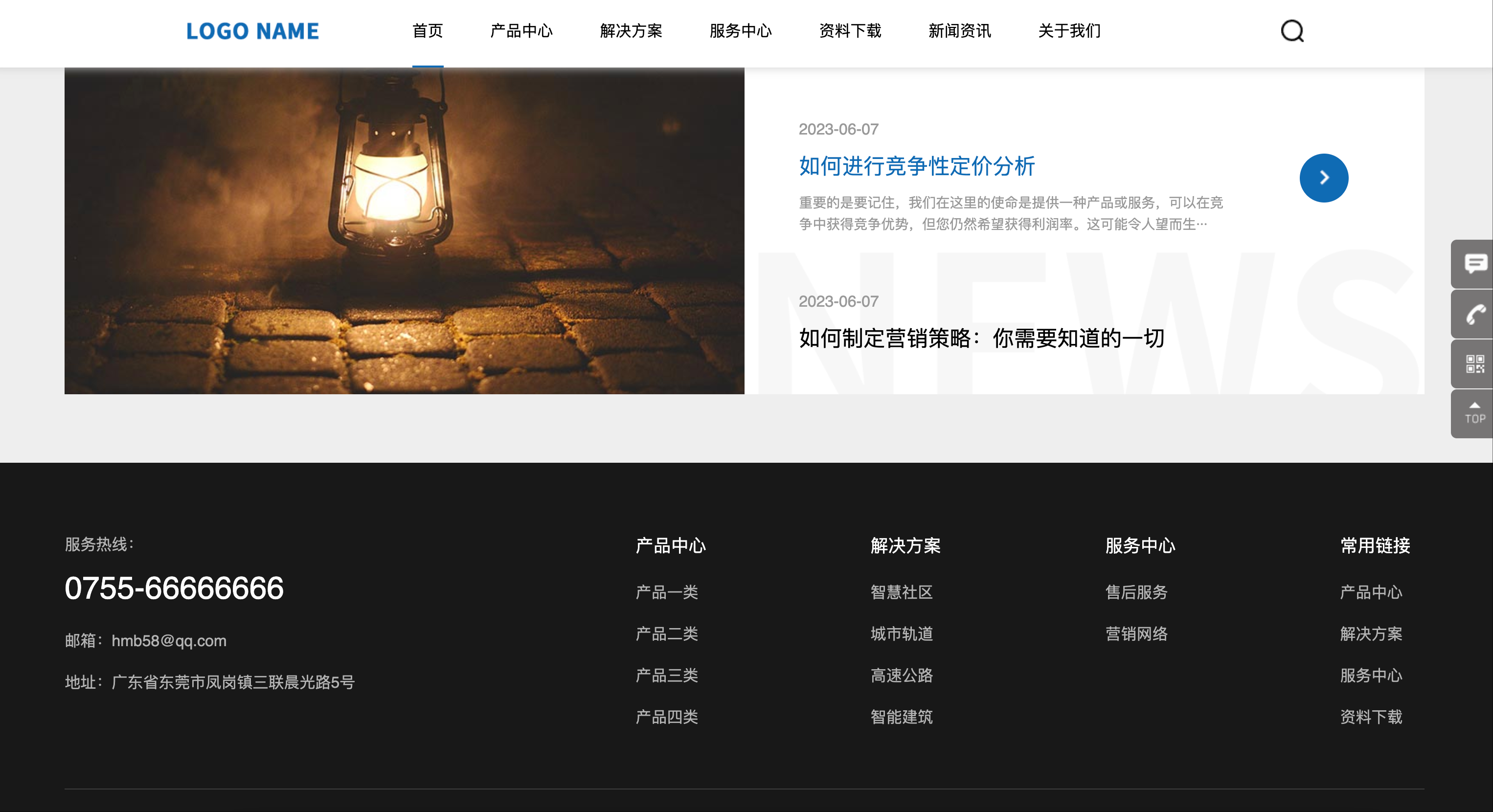Go to 关于我们 in the navigation
Viewport: 1493px width, 812px height.
coord(1069,31)
